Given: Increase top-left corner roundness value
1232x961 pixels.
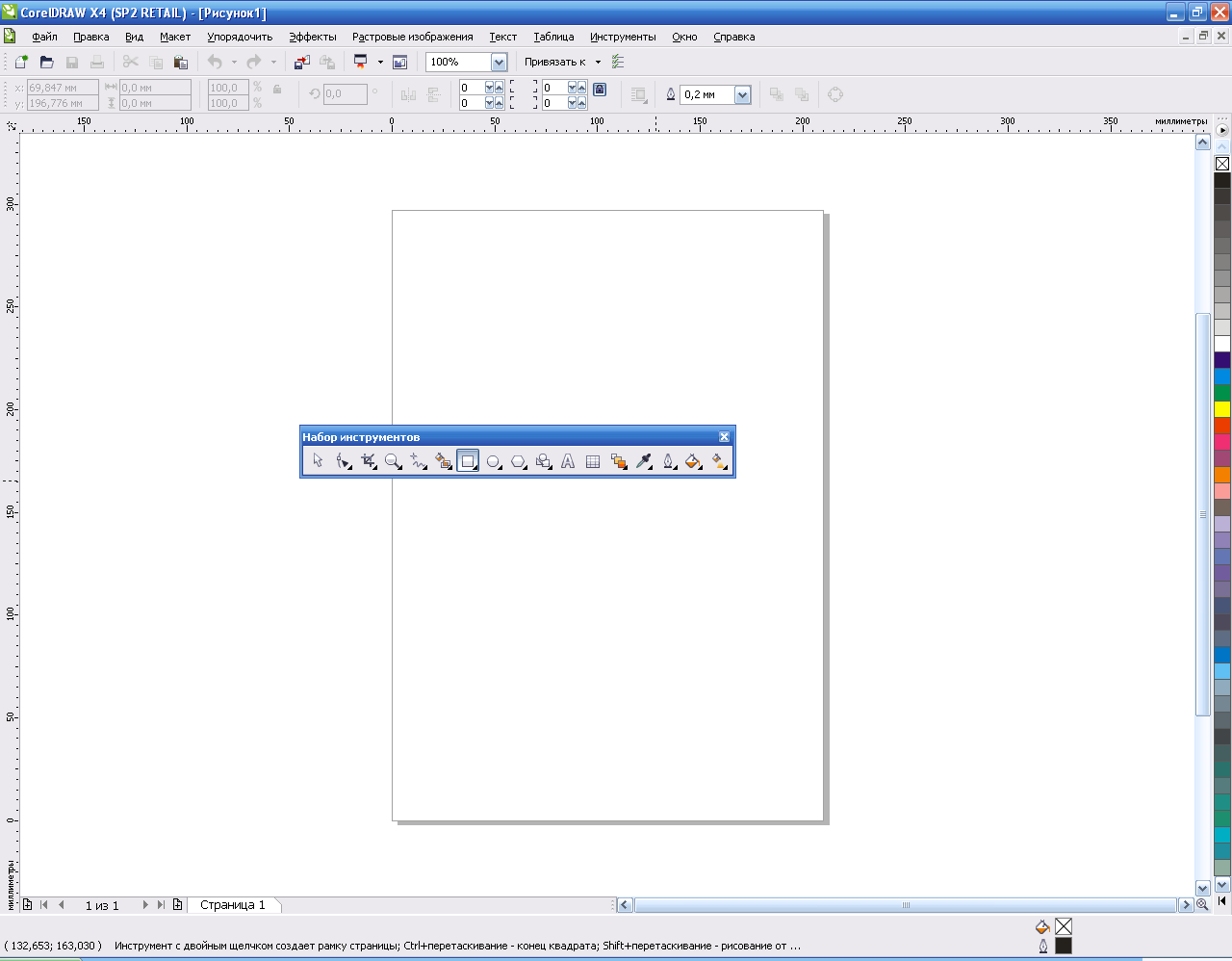Looking at the screenshot, I should click(x=499, y=88).
